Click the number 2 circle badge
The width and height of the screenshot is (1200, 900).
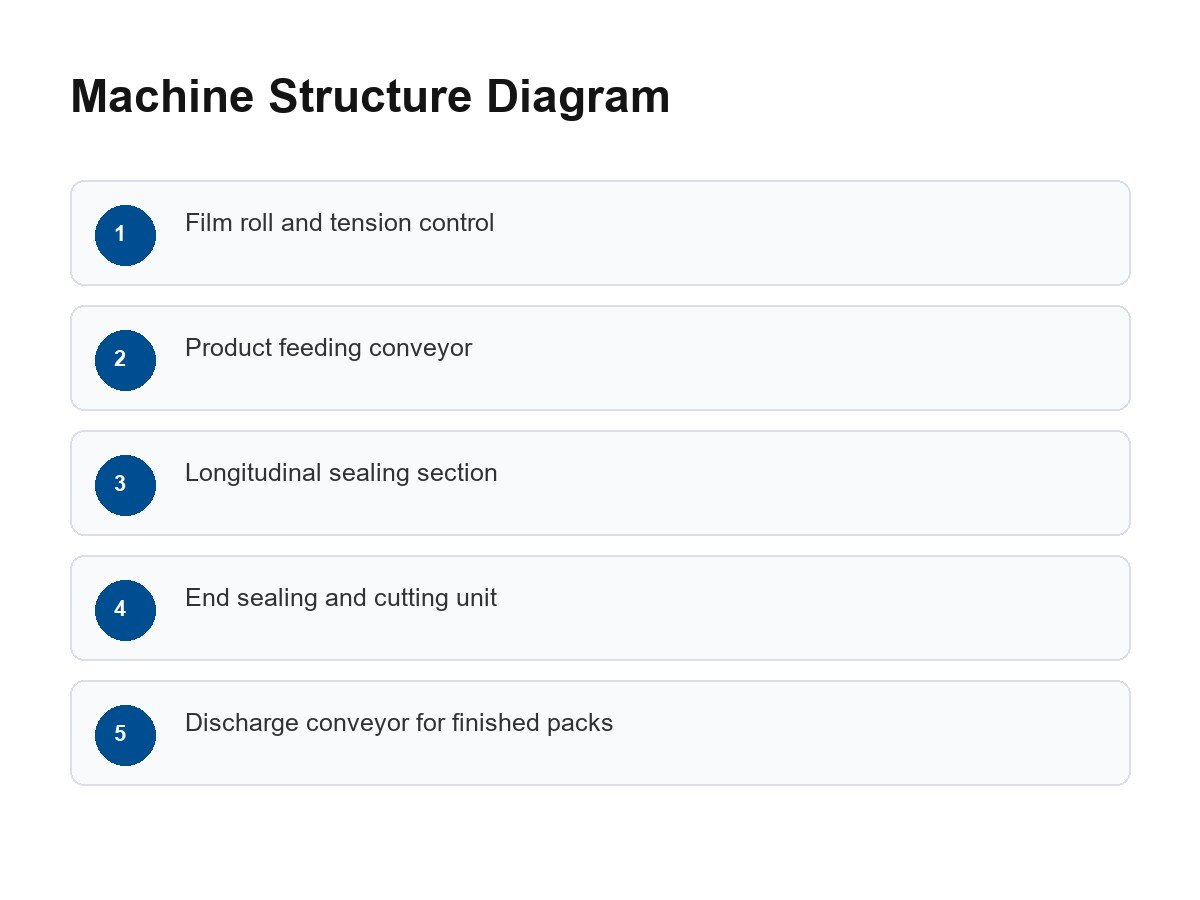tap(125, 360)
